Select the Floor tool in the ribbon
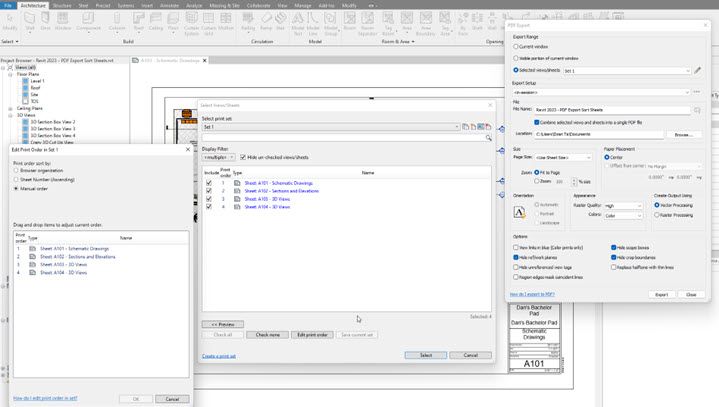The height and width of the screenshot is (407, 719). pyautogui.click(x=173, y=21)
